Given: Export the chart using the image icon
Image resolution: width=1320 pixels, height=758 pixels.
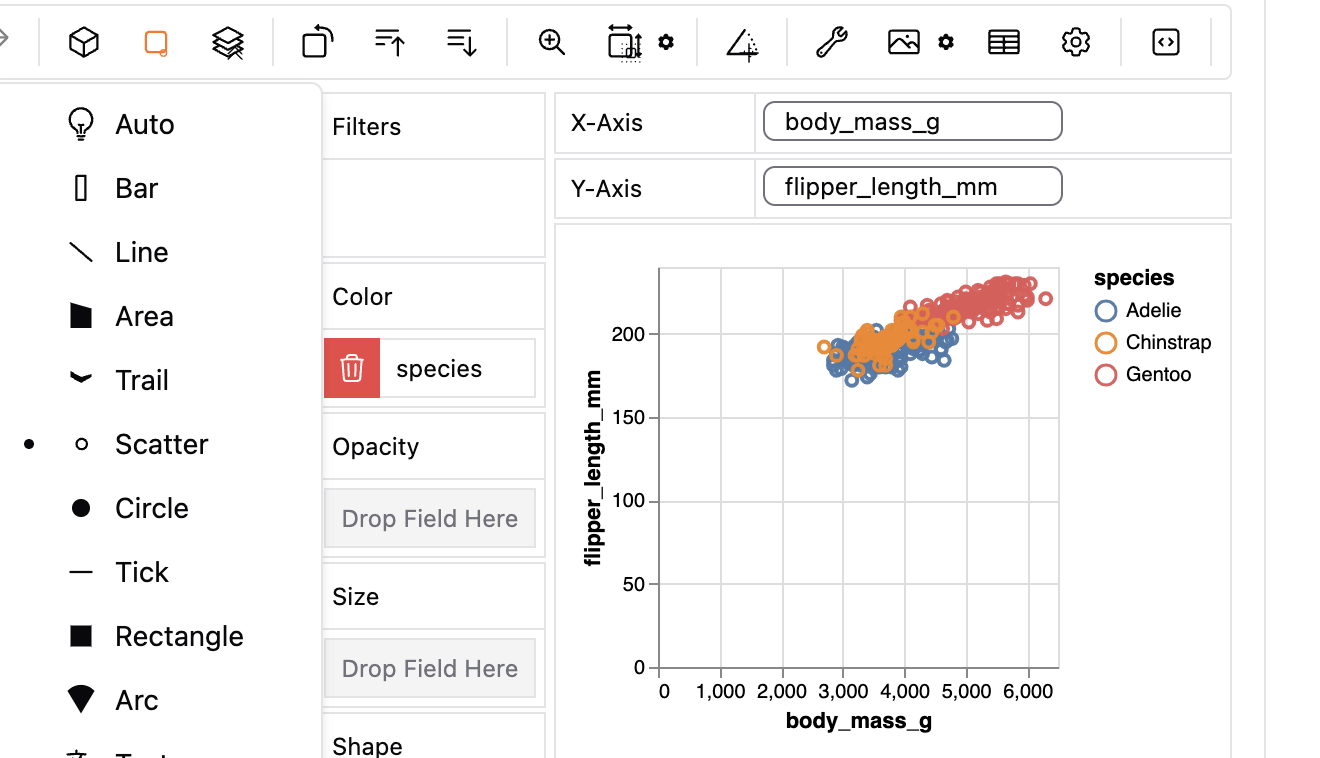Looking at the screenshot, I should 903,42.
